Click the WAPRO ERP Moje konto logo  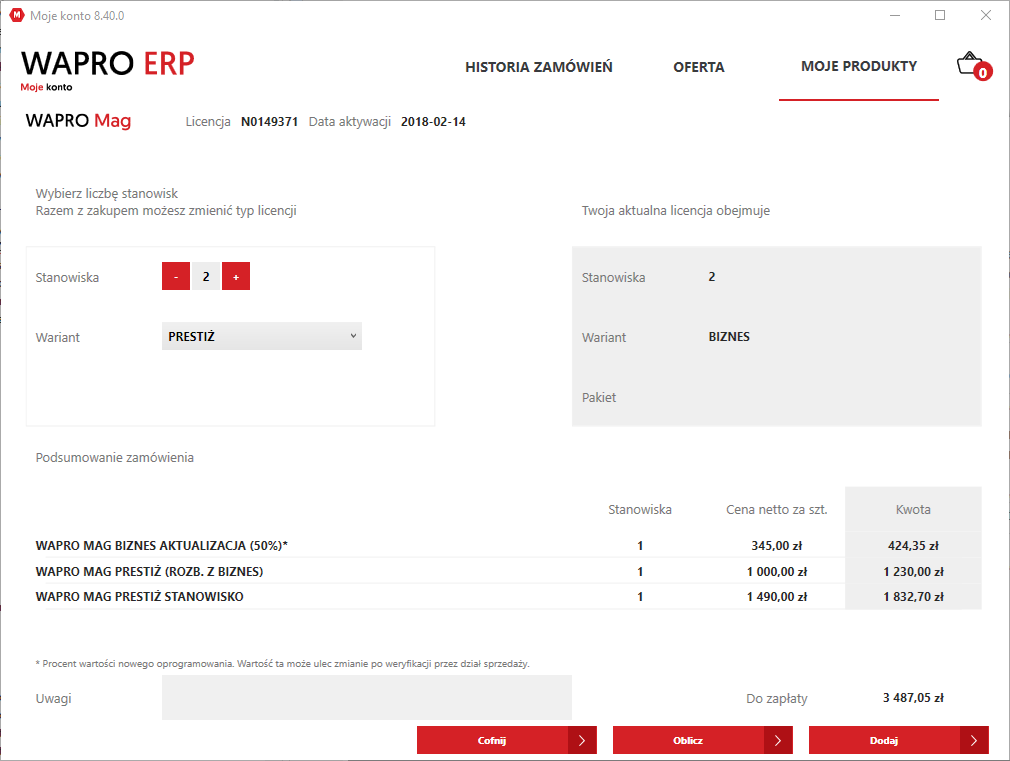[108, 71]
